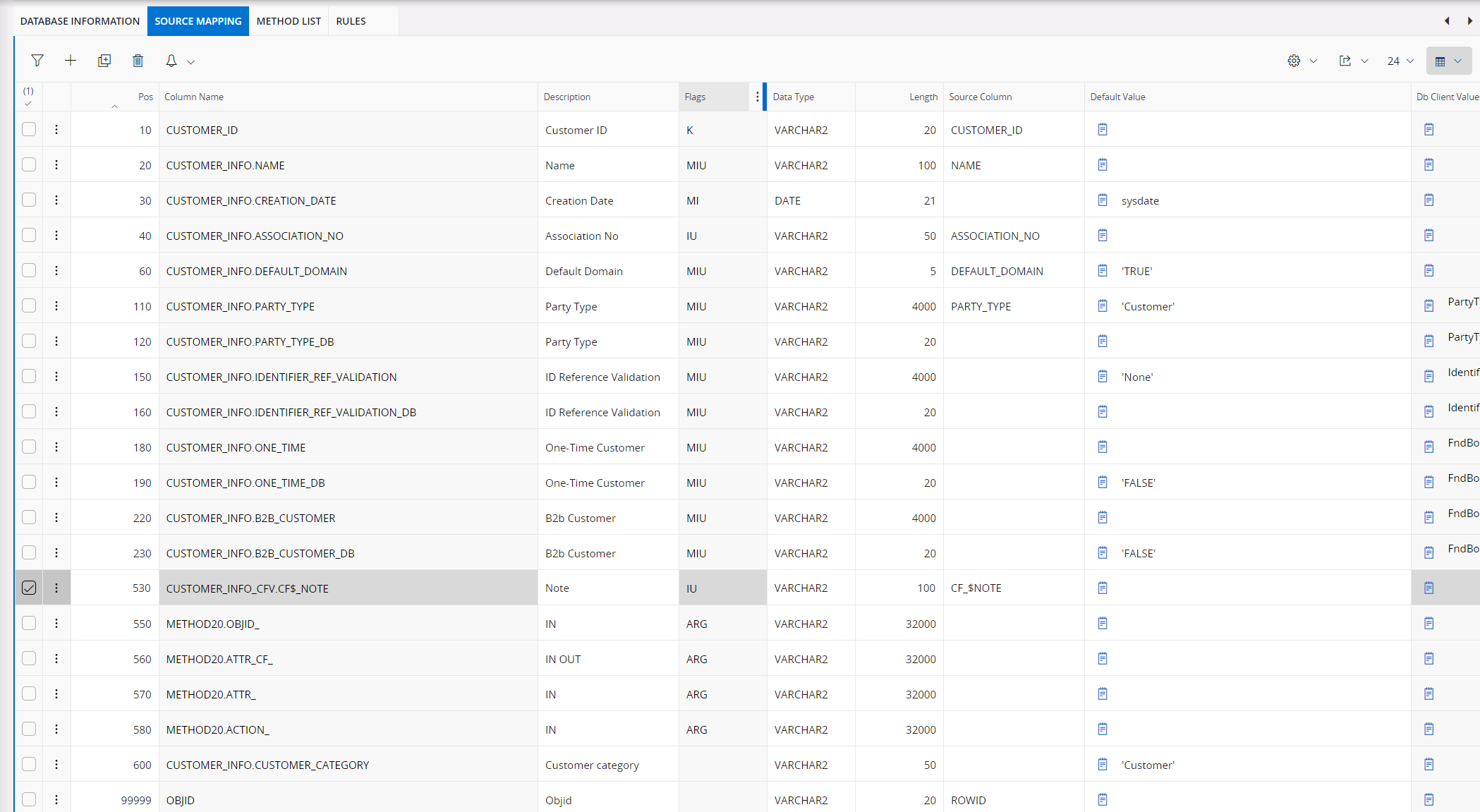Open the filter icon in the toolbar
This screenshot has width=1480, height=812.
[x=37, y=61]
